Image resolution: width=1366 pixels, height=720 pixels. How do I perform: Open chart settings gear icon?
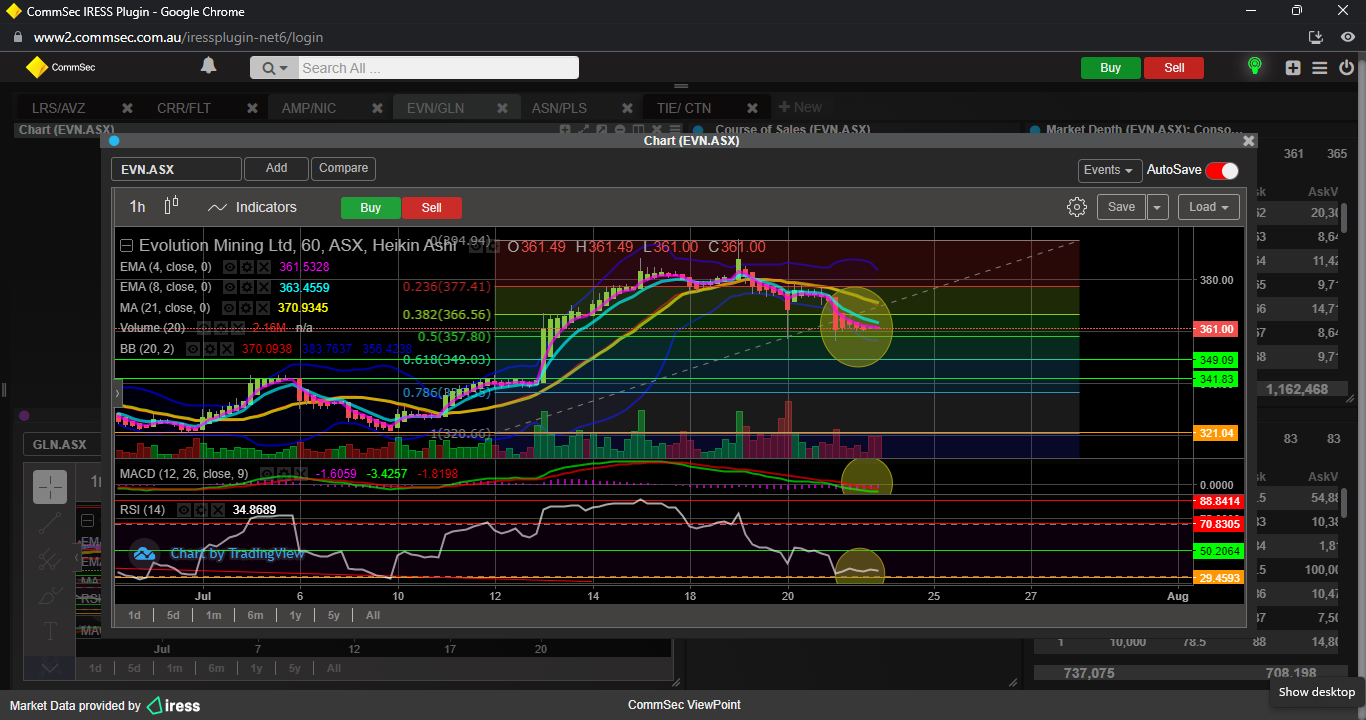coord(1077,207)
